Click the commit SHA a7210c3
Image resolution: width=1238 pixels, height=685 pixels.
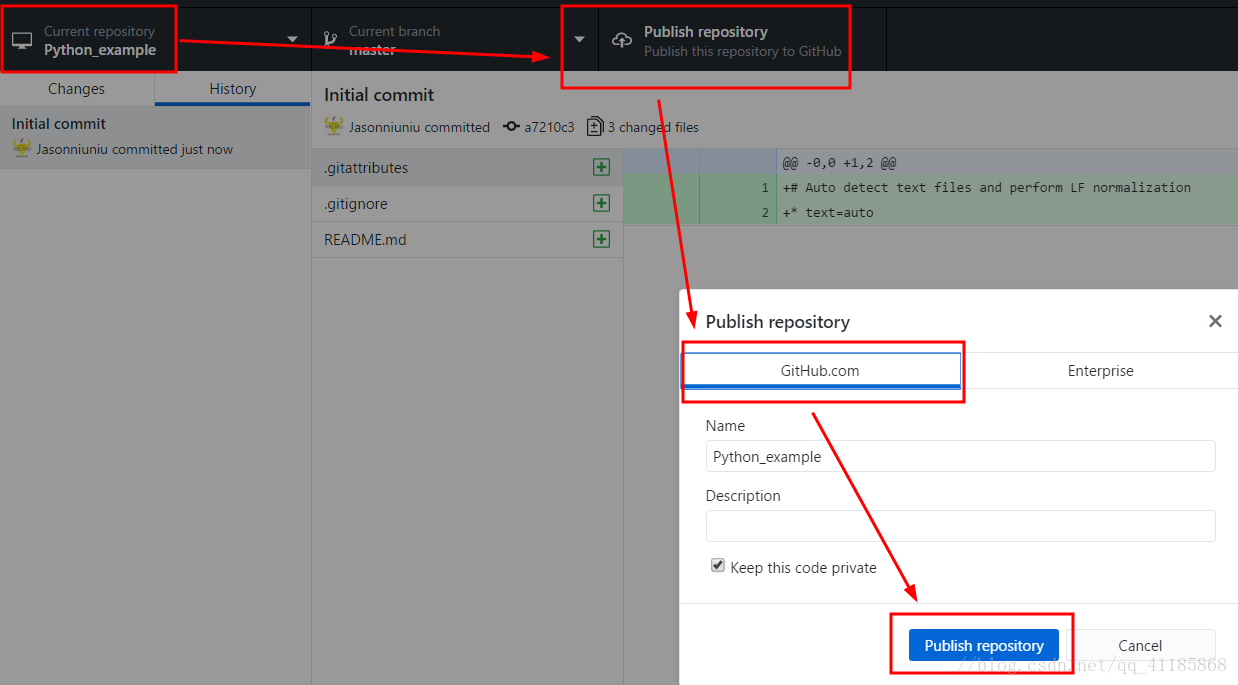[x=549, y=127]
